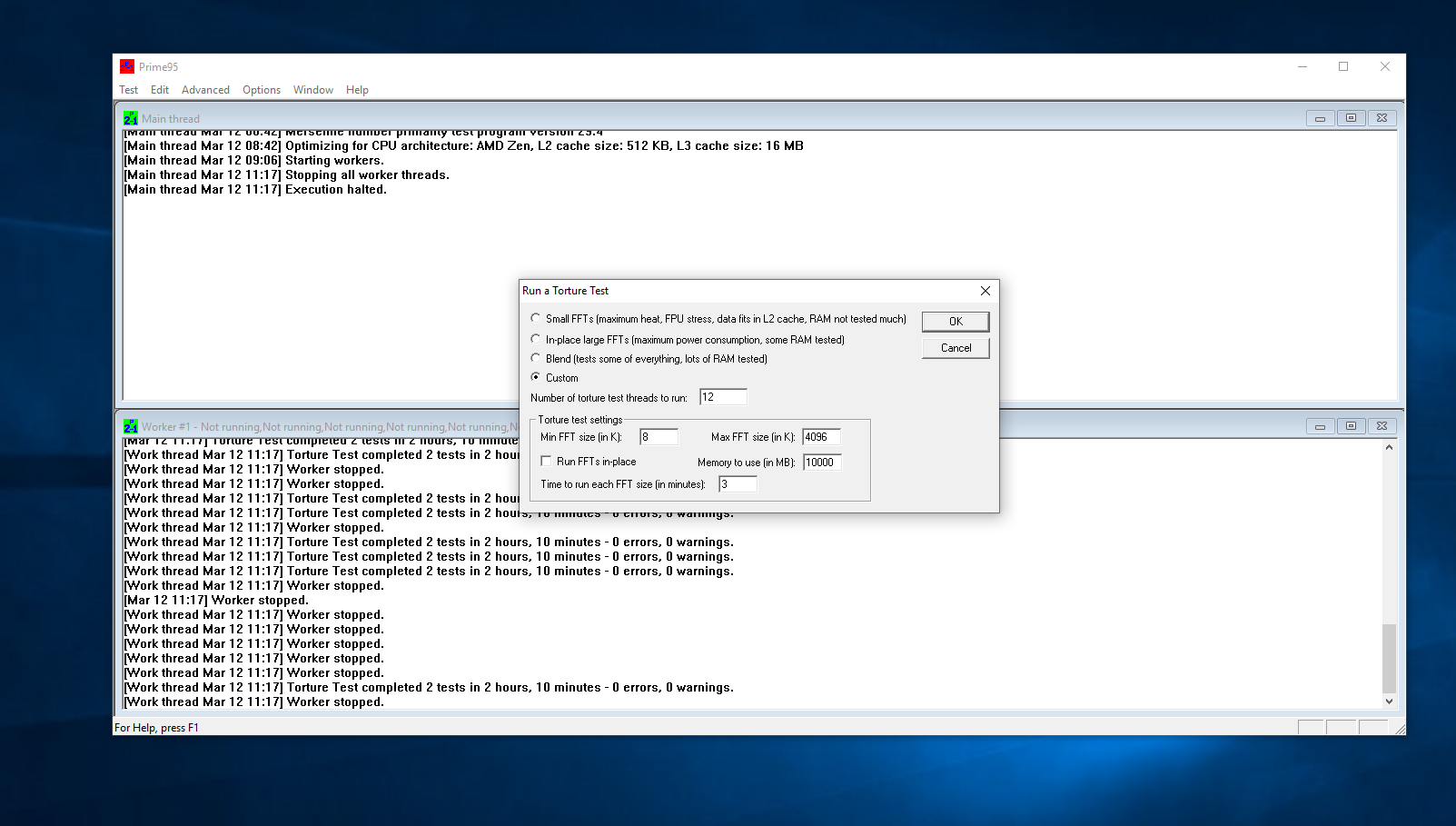1456x826 pixels.
Task: Minimize the Worker #1 child window
Action: coord(1320,426)
